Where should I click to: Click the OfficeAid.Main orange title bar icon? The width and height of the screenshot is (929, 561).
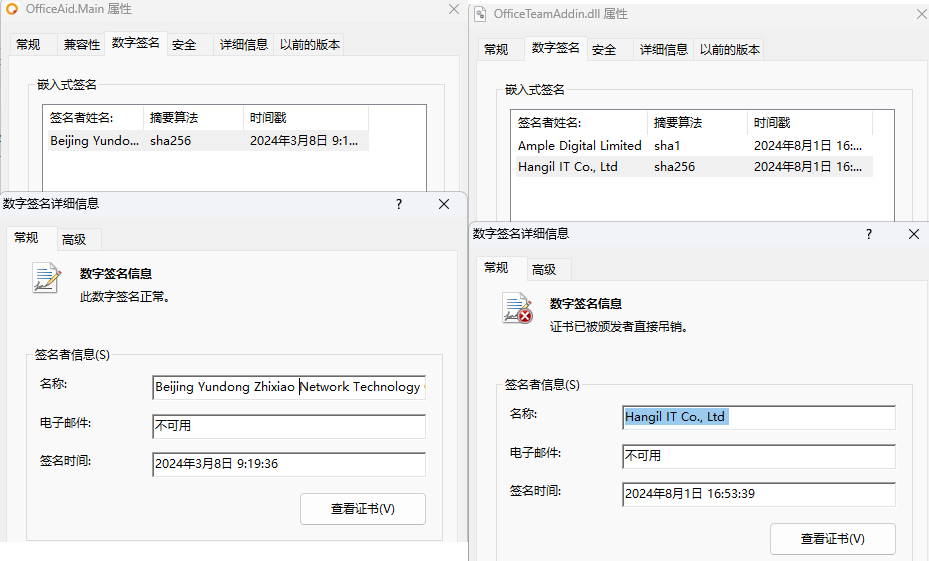point(13,9)
